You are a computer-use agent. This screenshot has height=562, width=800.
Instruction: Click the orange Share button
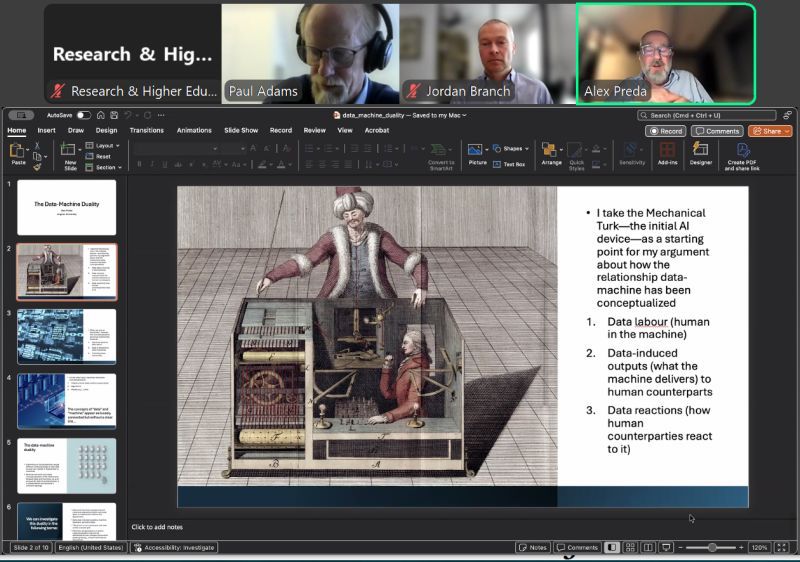(770, 131)
